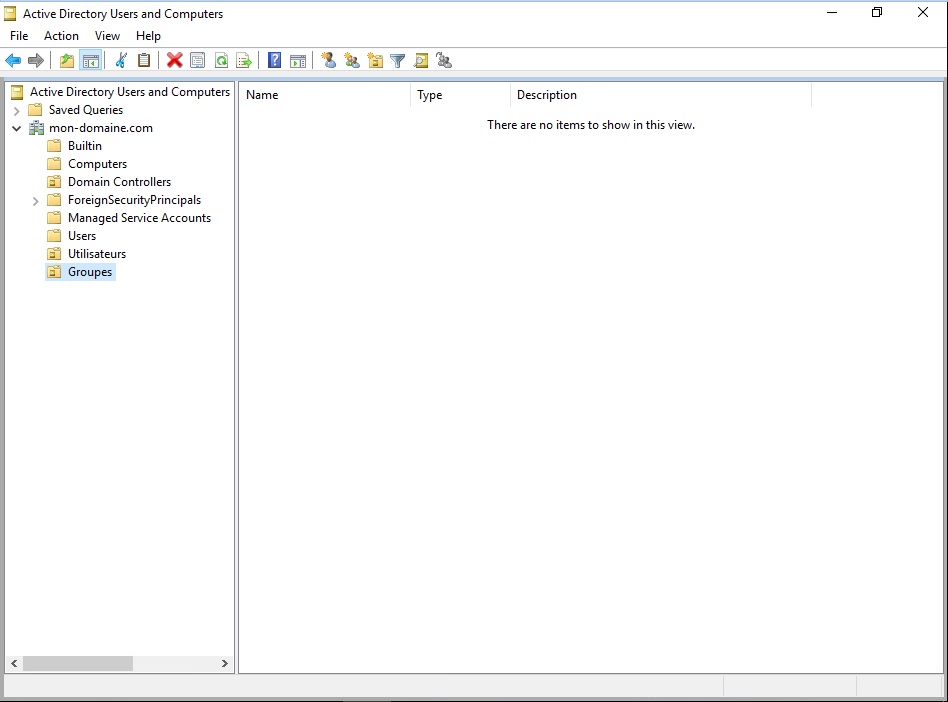Sort by the Name column header

point(325,95)
